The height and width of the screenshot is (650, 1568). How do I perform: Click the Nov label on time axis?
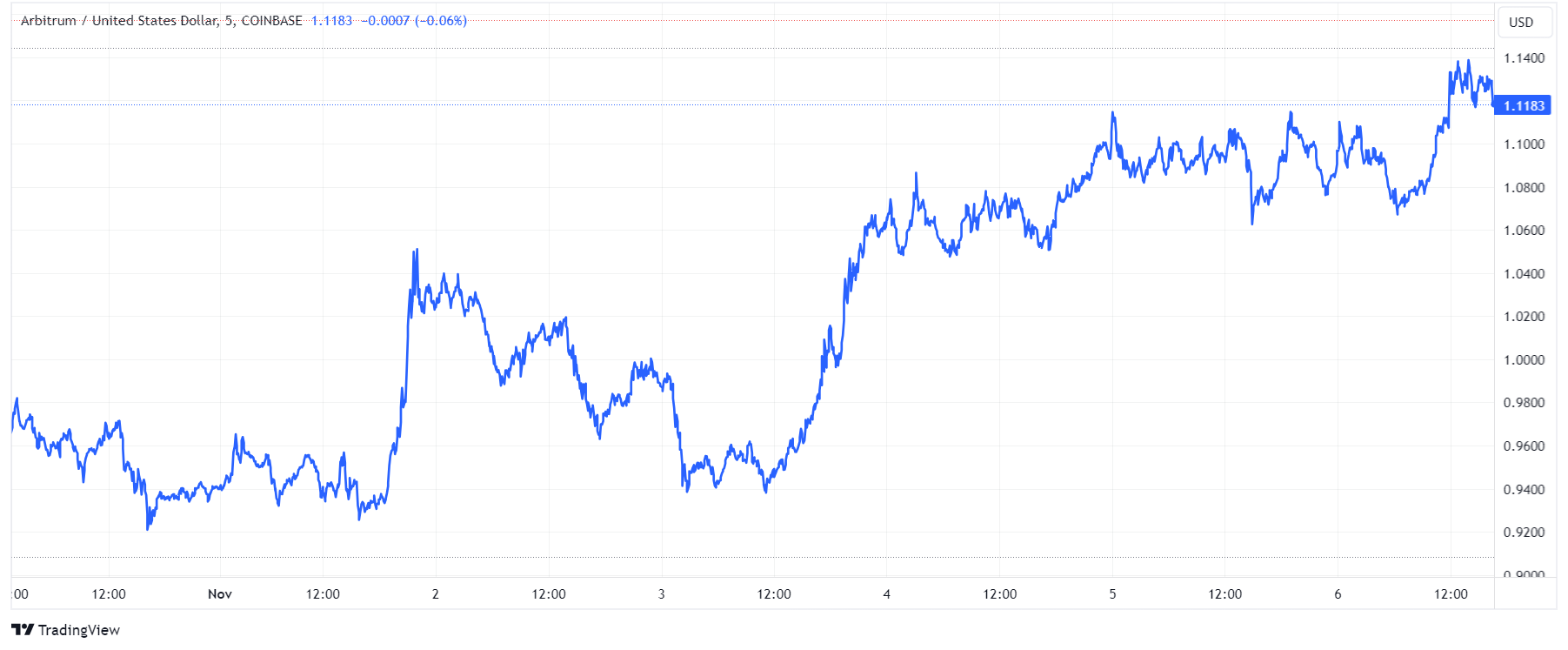coord(220,594)
